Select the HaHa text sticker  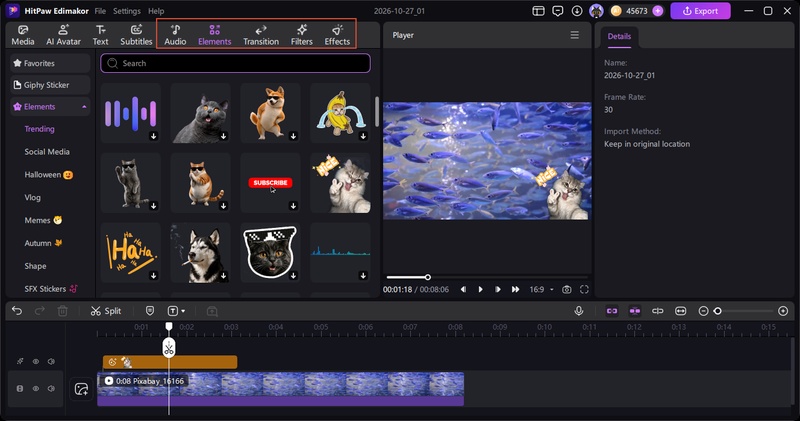[131, 253]
